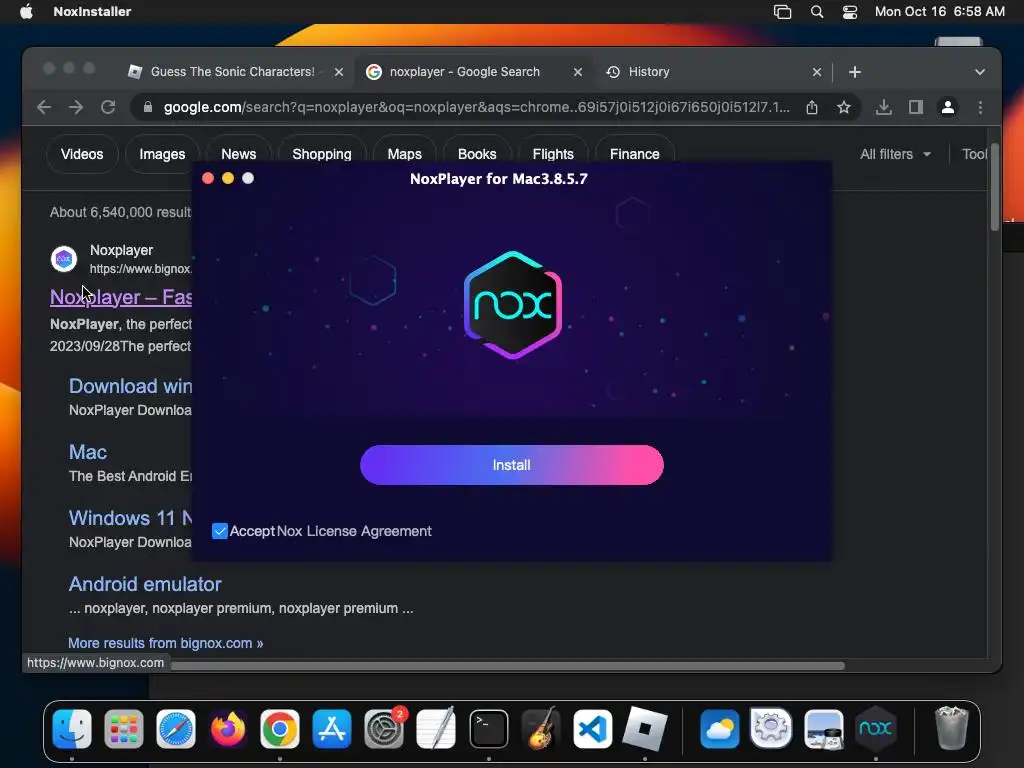
Task: Open Nox installer icon in the Dock
Action: 875,728
